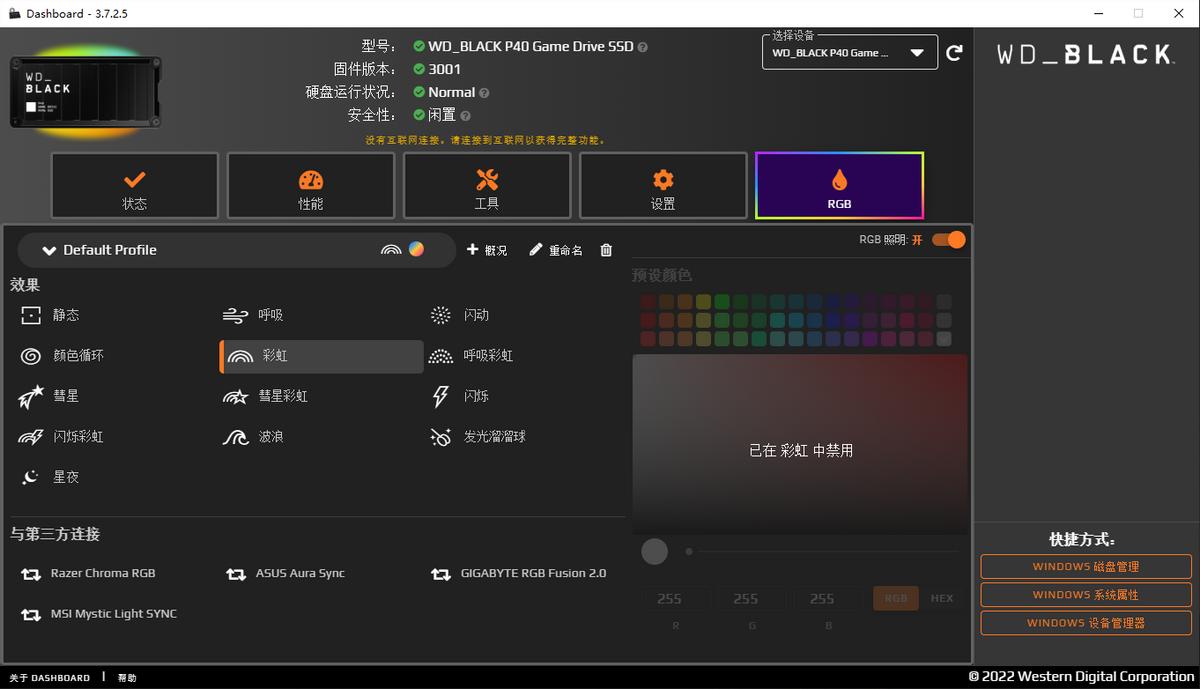Toggle the RGB 照明 switch off
The height and width of the screenshot is (689, 1200).
[x=947, y=240]
